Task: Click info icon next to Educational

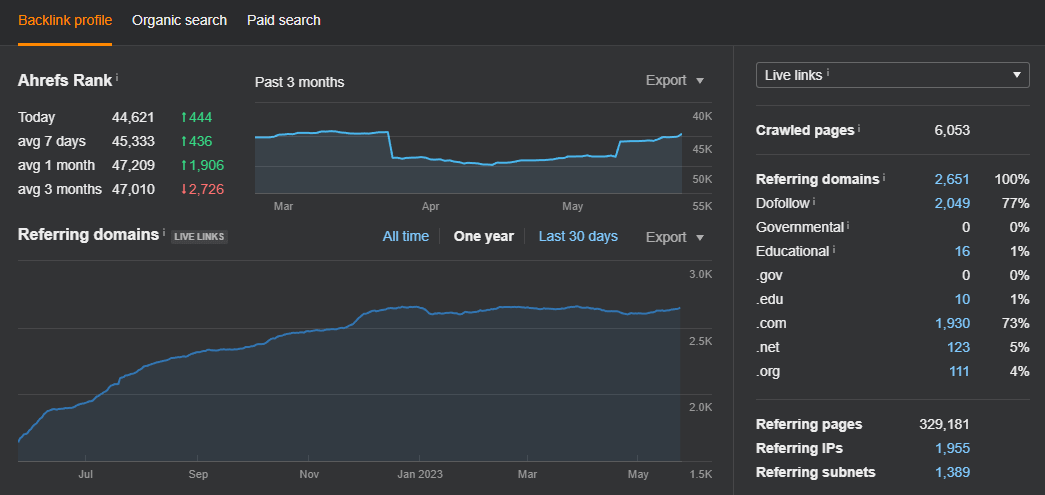Action: (834, 249)
